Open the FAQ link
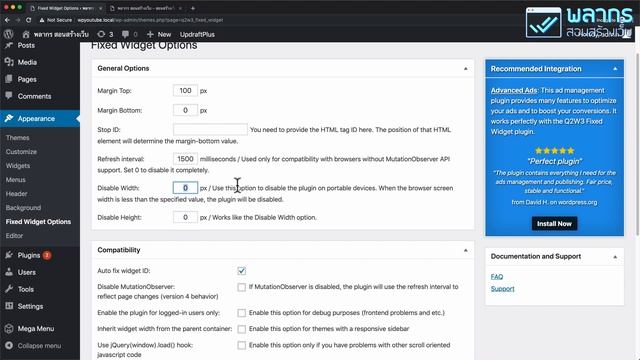Viewport: 640px width, 360px height. pyautogui.click(x=497, y=277)
